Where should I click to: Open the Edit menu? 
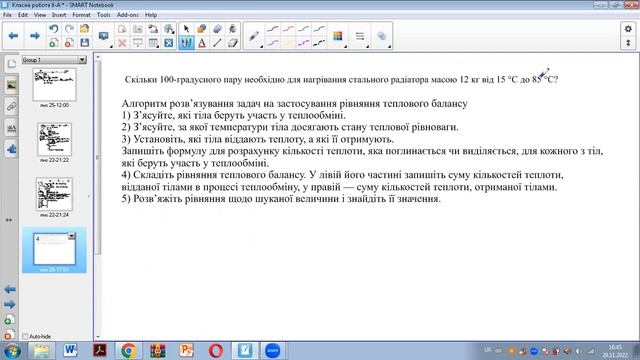[23, 15]
